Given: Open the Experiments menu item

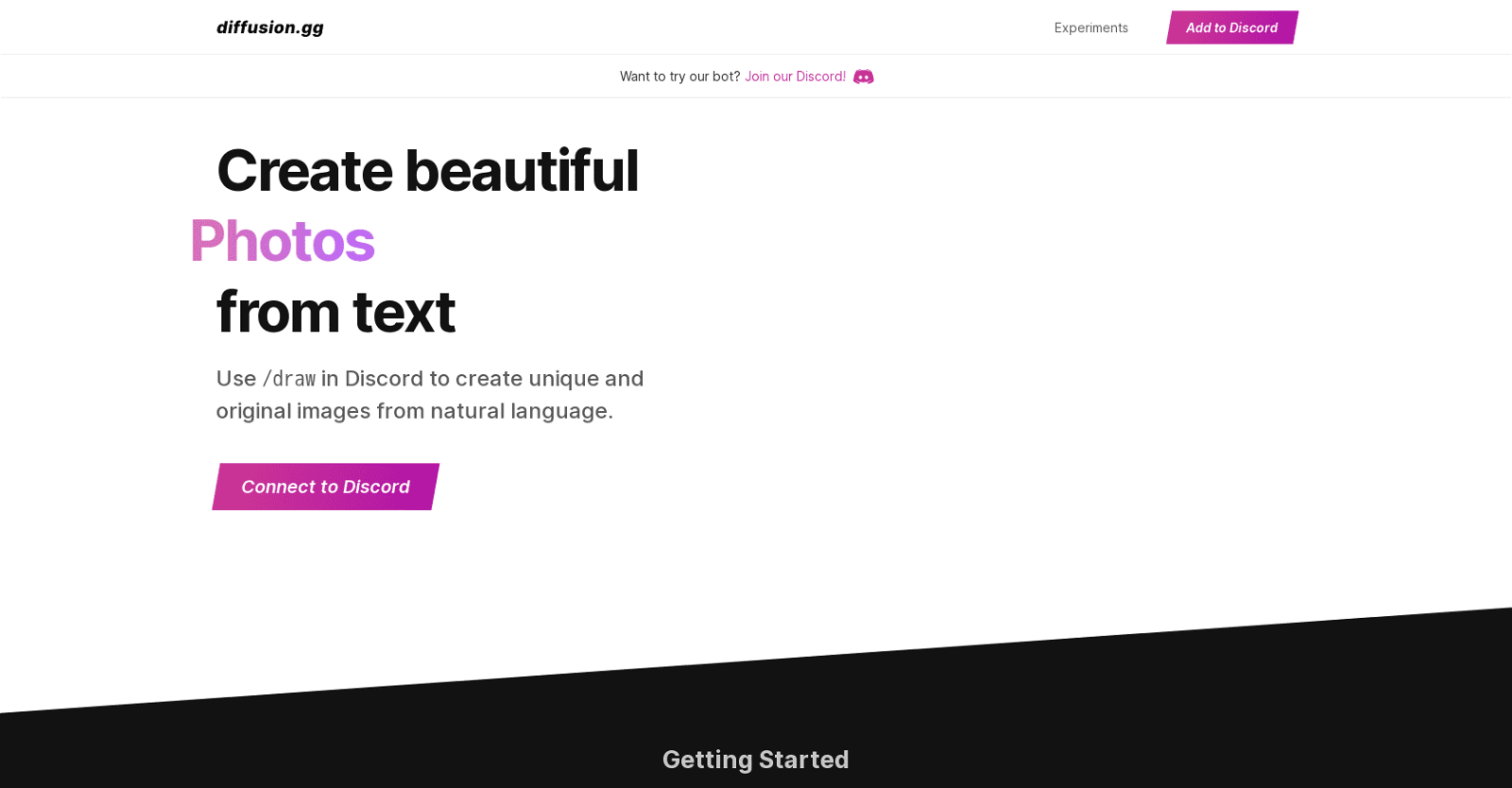Looking at the screenshot, I should [x=1091, y=27].
